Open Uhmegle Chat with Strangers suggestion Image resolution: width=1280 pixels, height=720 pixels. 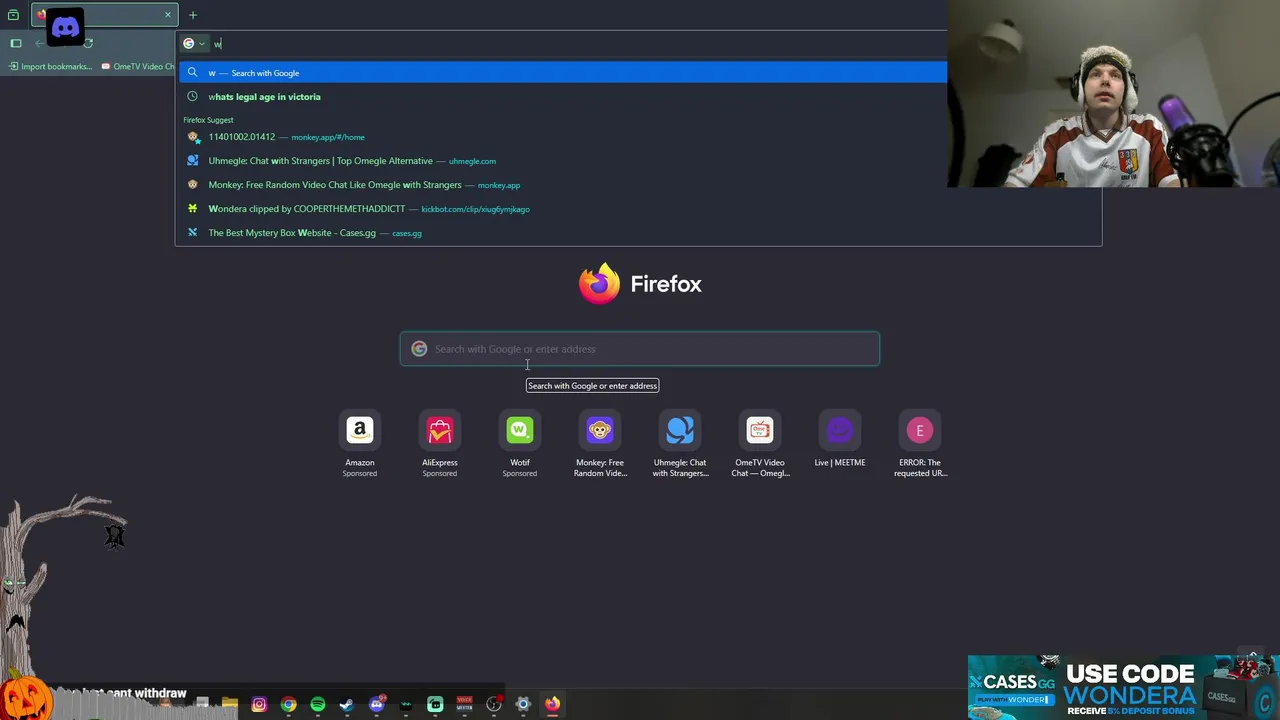pos(563,161)
